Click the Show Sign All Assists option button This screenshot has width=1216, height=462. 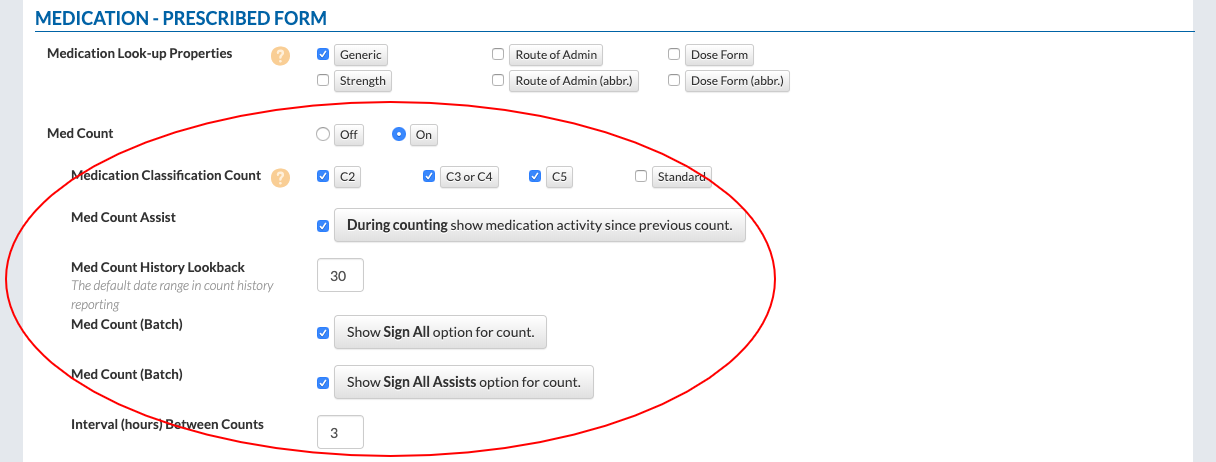tap(463, 383)
